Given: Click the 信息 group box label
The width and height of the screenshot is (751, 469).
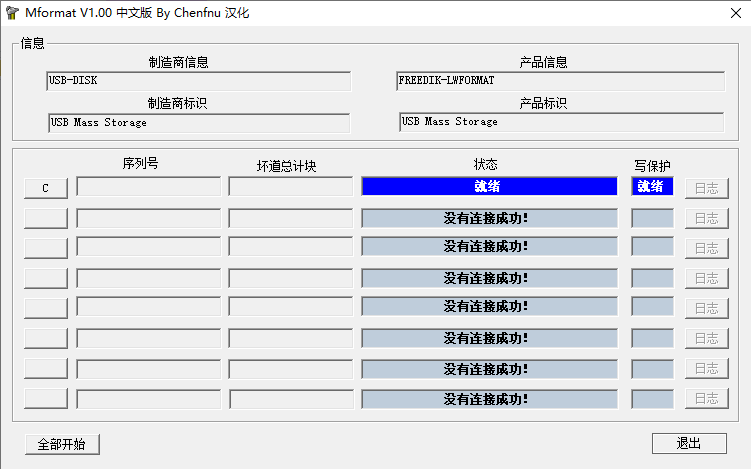Looking at the screenshot, I should click(32, 44).
